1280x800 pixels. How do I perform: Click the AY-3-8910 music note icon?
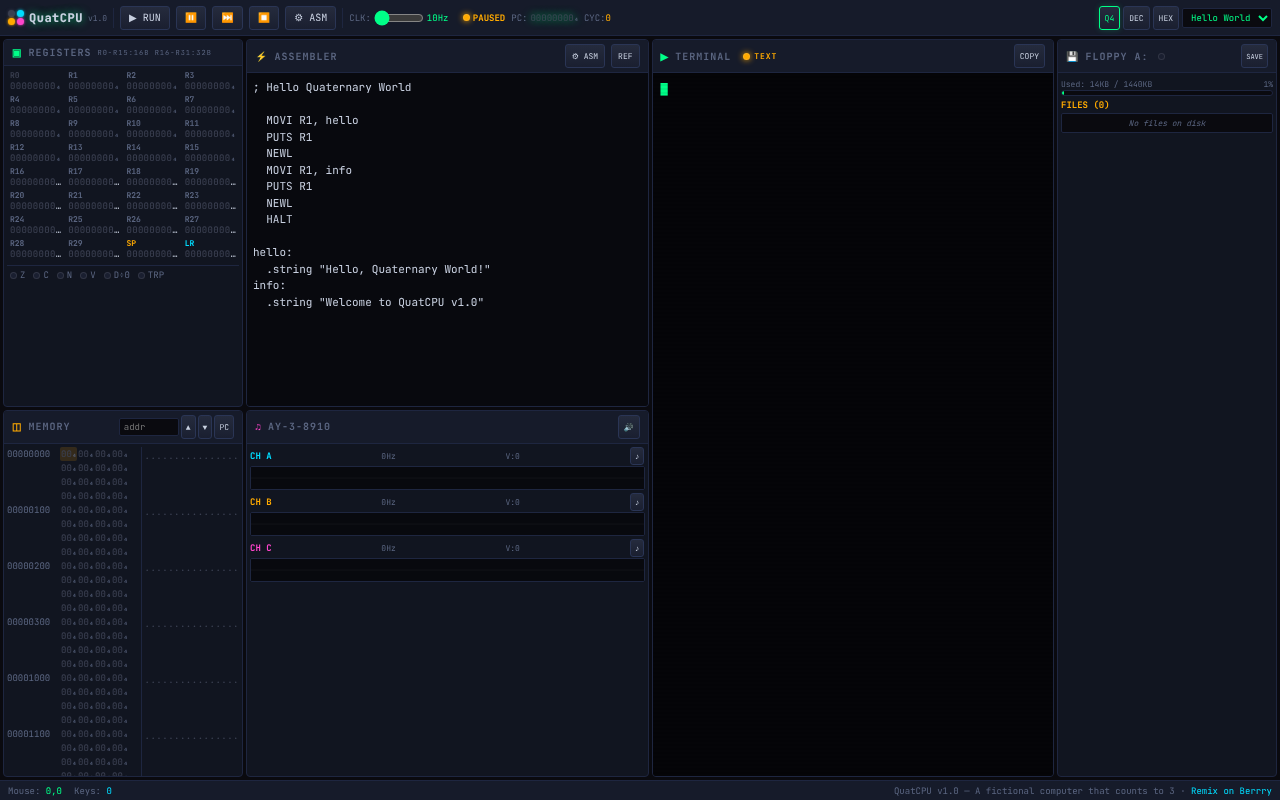pyautogui.click(x=258, y=427)
